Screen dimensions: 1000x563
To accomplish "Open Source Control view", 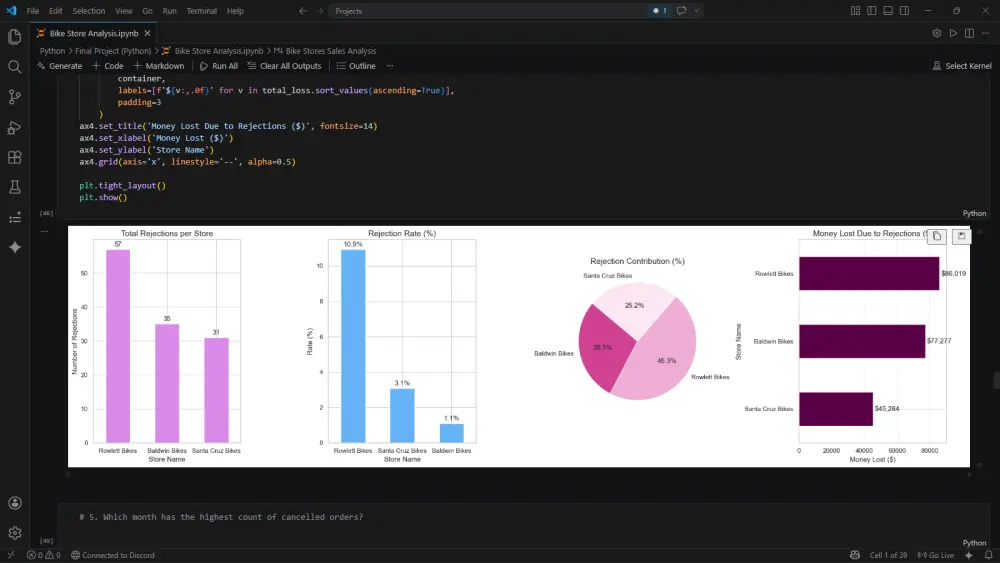I will tap(15, 97).
